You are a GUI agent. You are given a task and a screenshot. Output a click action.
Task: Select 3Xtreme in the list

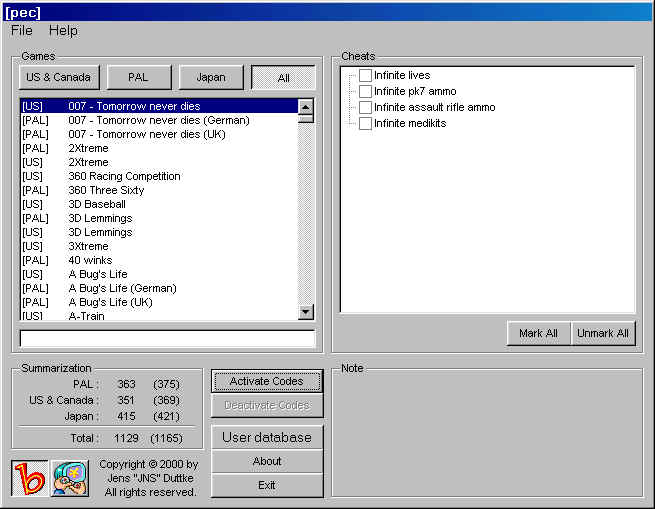point(159,247)
